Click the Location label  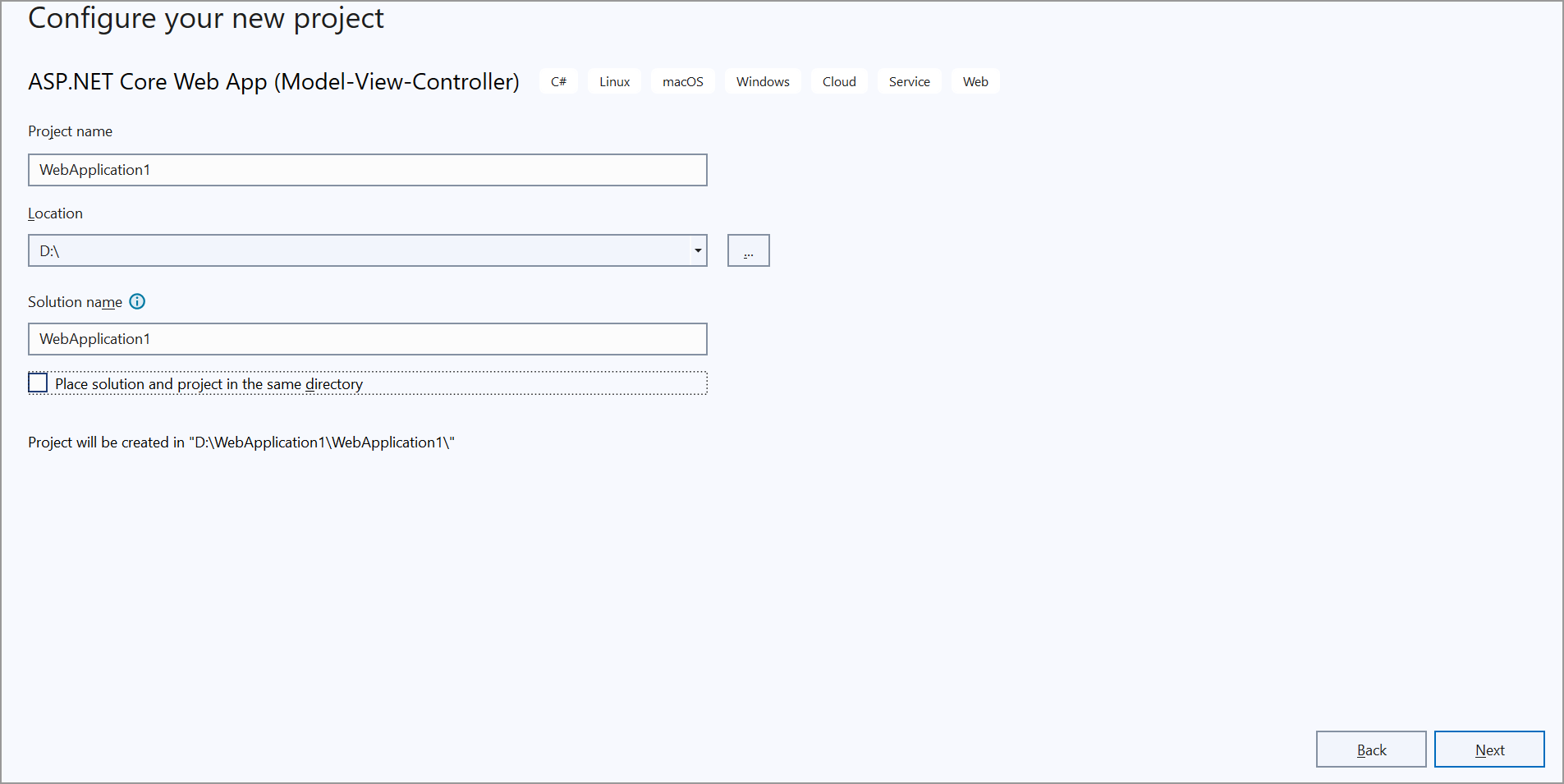point(55,213)
